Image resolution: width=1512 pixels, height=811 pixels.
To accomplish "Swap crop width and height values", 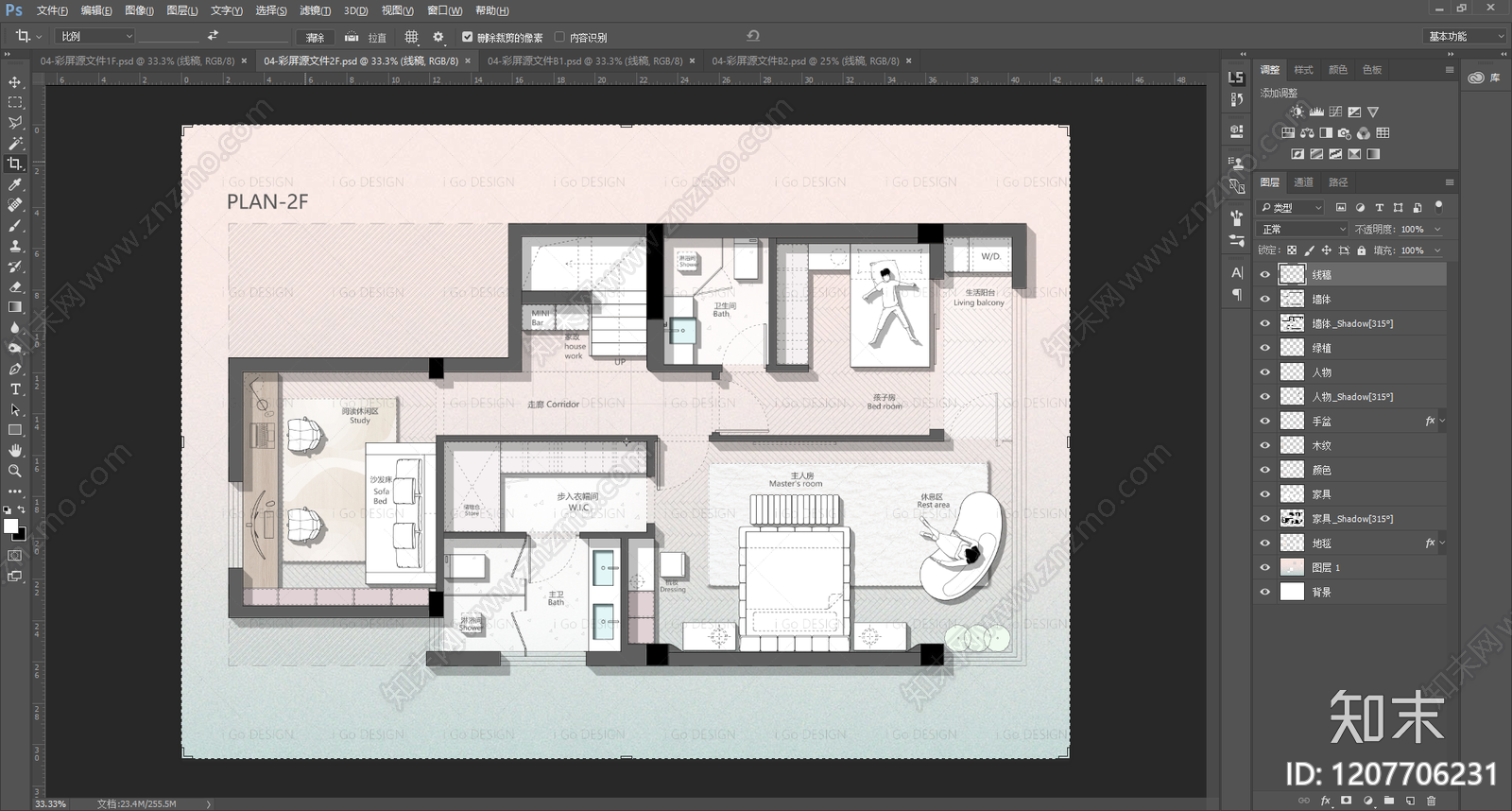I will click(x=213, y=36).
